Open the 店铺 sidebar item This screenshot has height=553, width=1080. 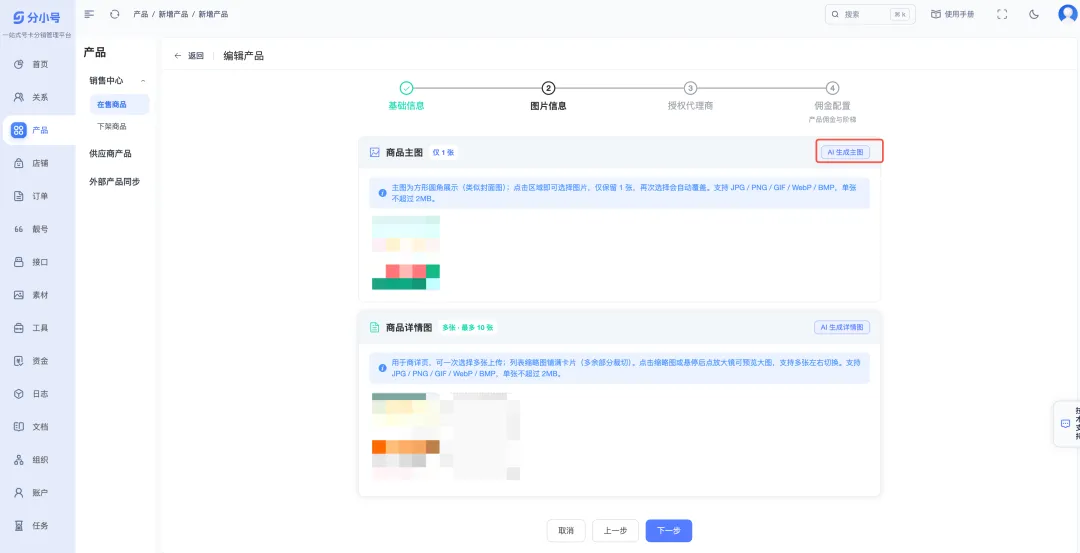tap(37, 163)
